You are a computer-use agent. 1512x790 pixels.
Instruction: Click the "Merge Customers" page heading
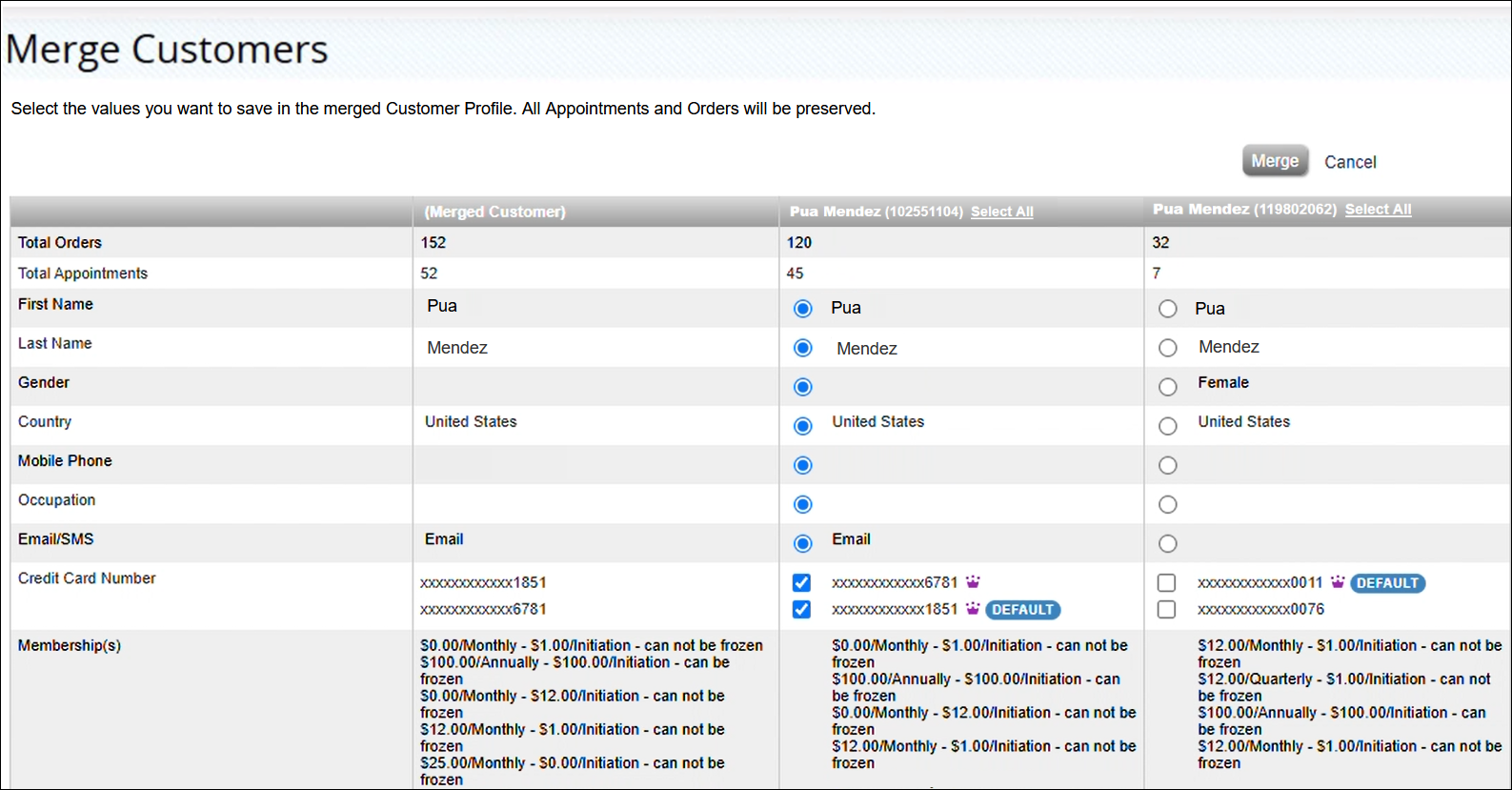click(x=167, y=50)
